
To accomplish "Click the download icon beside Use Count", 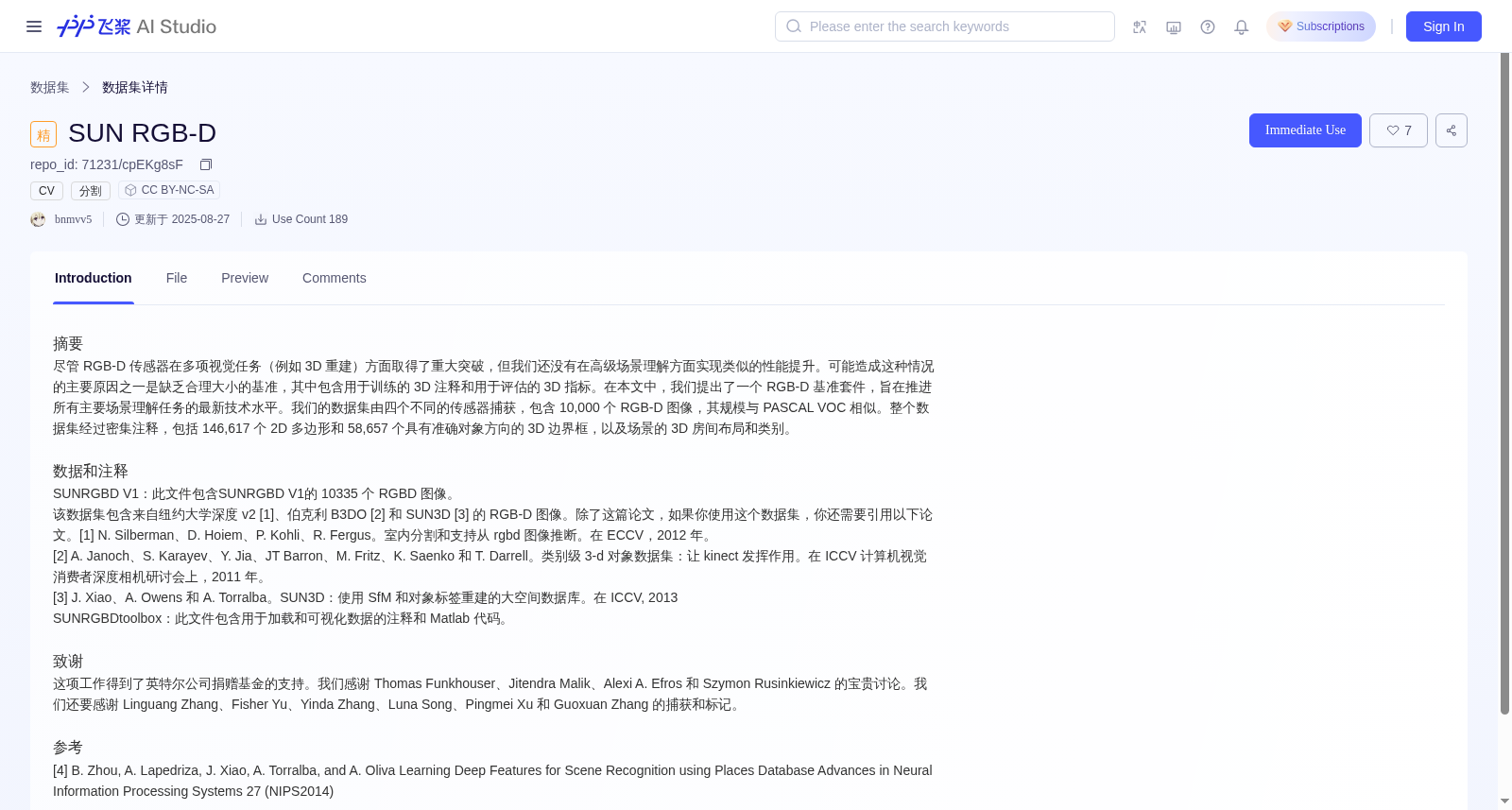I will tap(261, 219).
